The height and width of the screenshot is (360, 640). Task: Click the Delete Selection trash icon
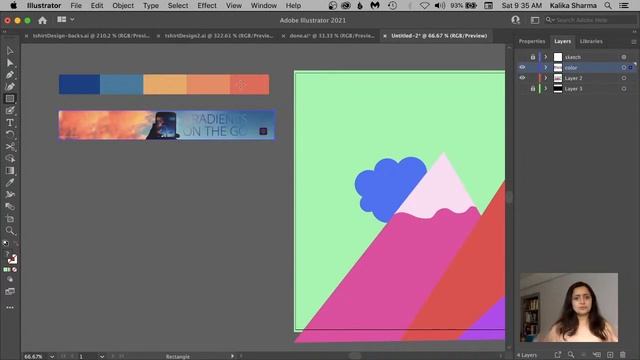[622, 355]
